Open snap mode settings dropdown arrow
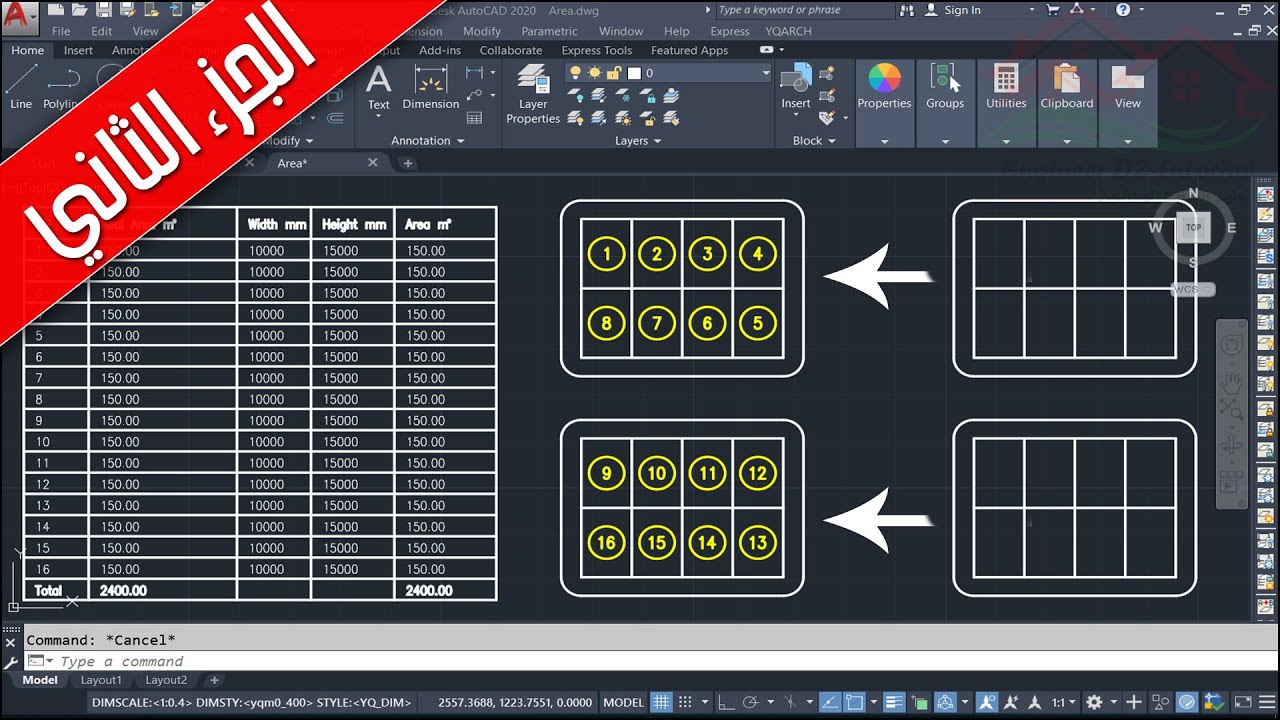The width and height of the screenshot is (1280, 720). point(703,702)
